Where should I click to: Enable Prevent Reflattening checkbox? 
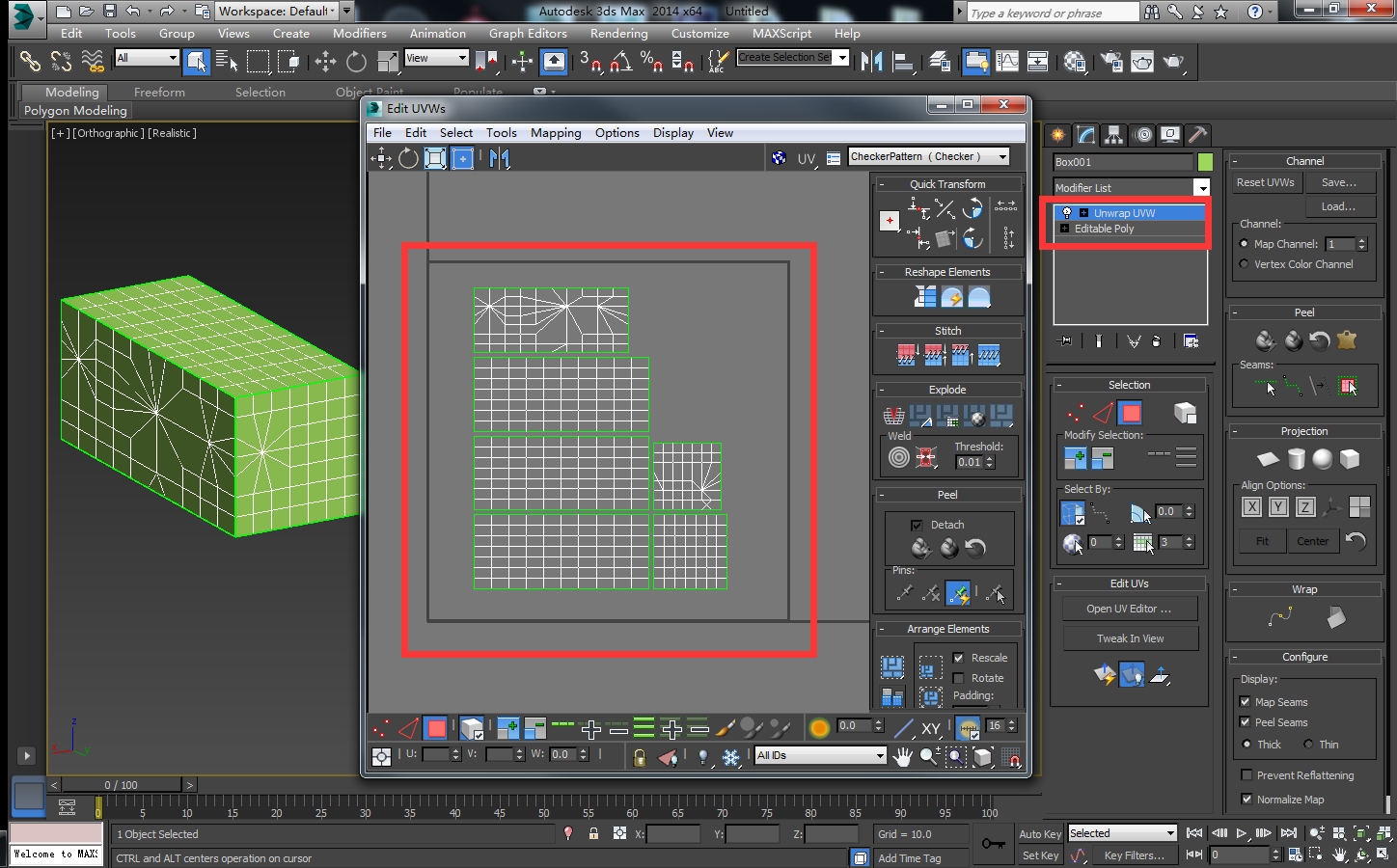point(1246,775)
